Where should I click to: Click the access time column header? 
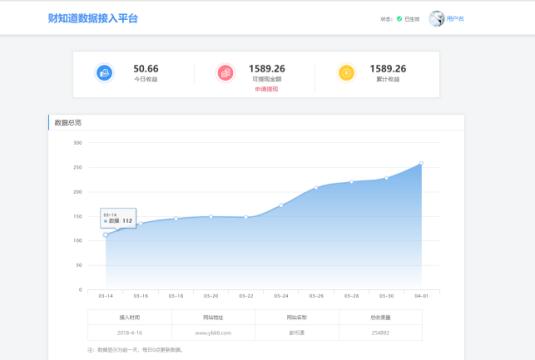click(x=130, y=317)
